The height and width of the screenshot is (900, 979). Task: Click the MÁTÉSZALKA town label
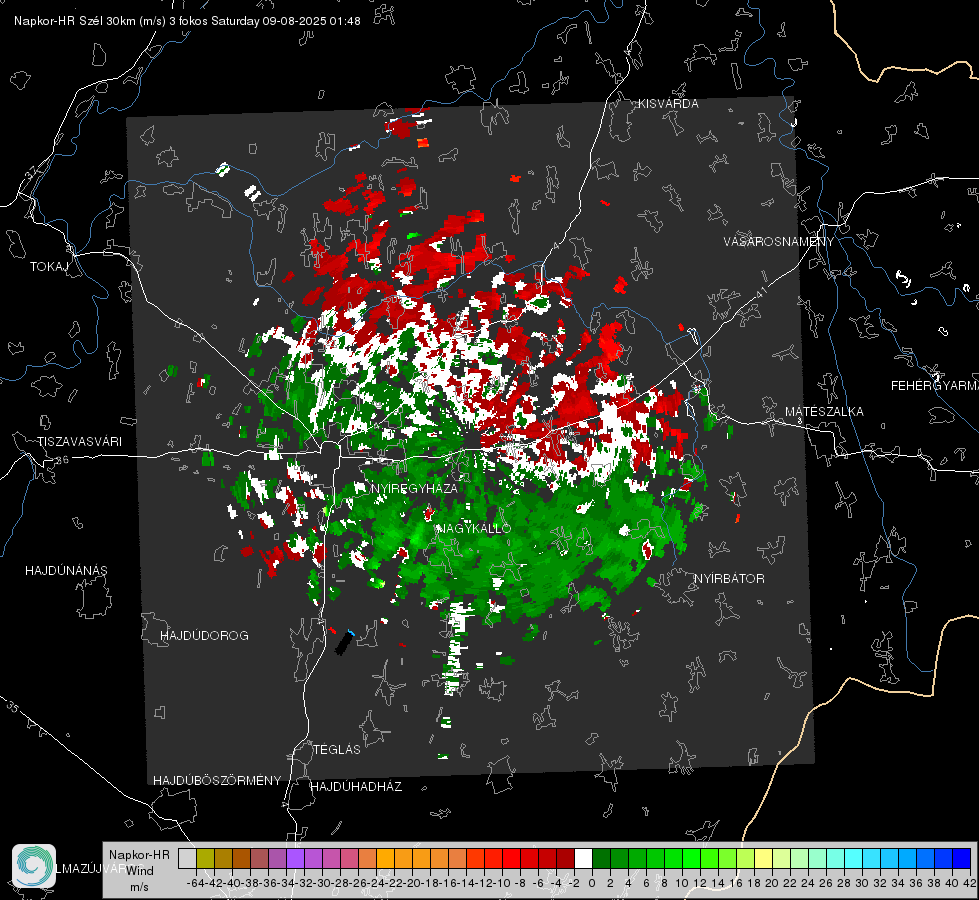click(x=824, y=412)
